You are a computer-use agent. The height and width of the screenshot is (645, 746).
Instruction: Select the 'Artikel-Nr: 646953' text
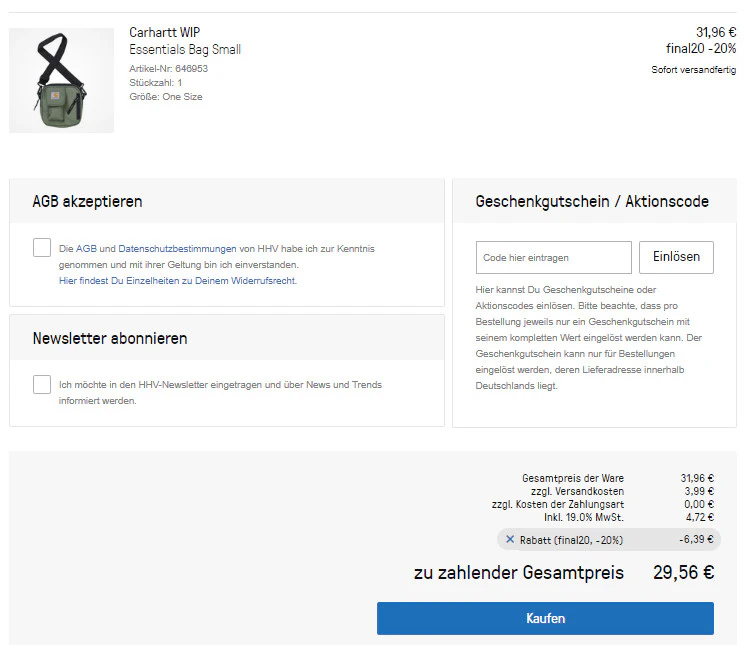168,68
